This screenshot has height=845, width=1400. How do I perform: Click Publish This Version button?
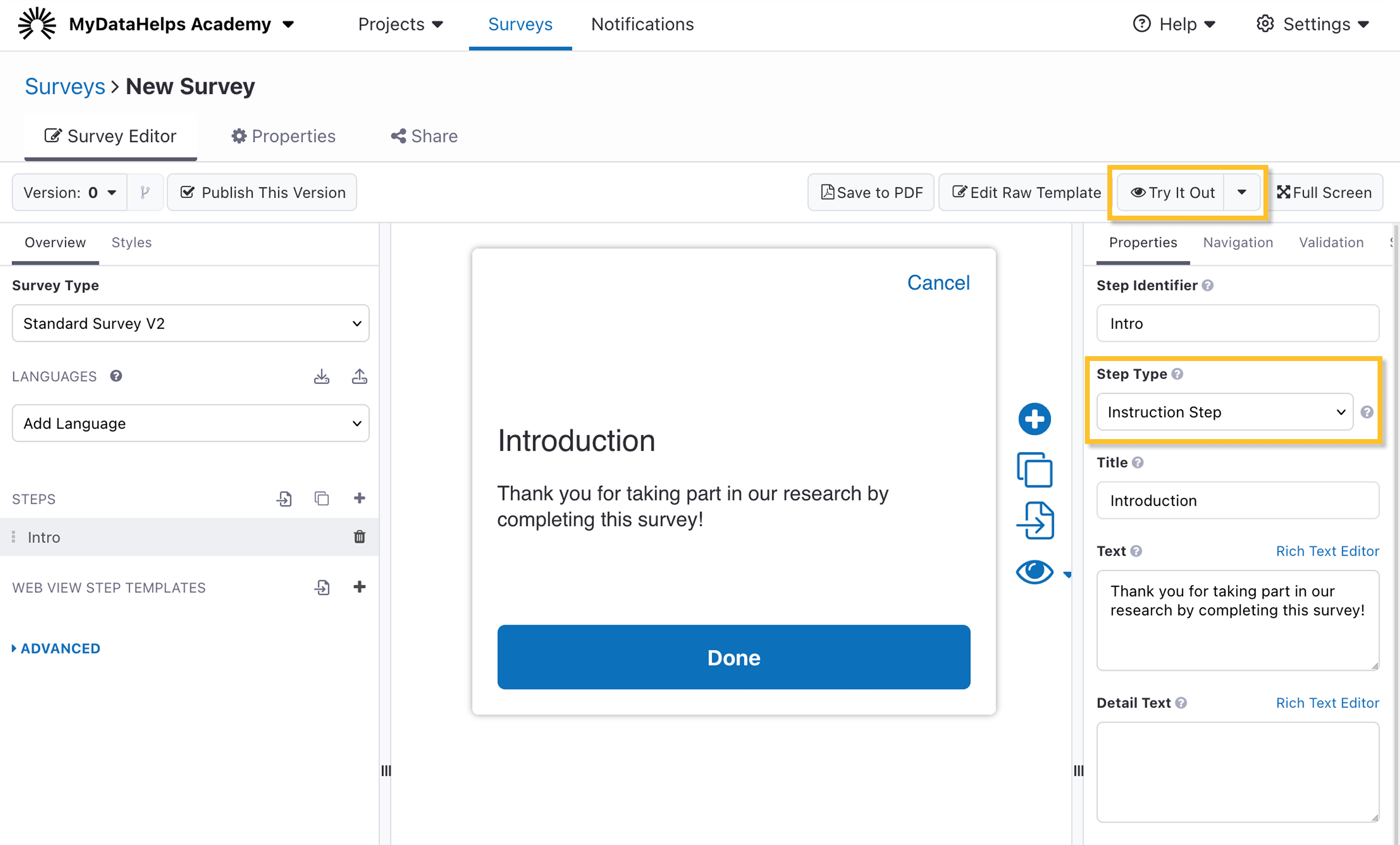click(x=262, y=193)
